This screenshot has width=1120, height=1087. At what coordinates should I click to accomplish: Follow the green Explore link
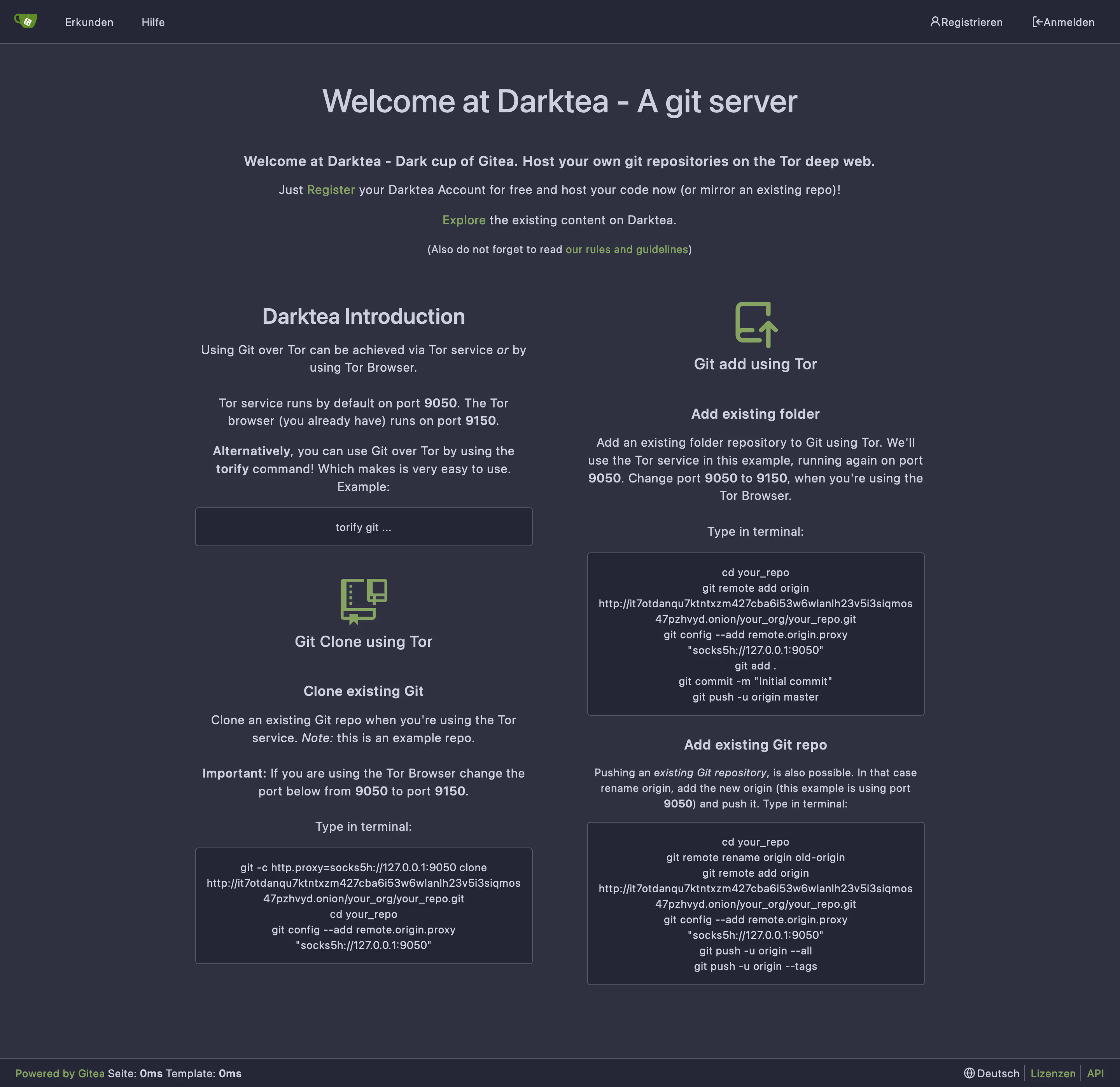click(x=464, y=220)
